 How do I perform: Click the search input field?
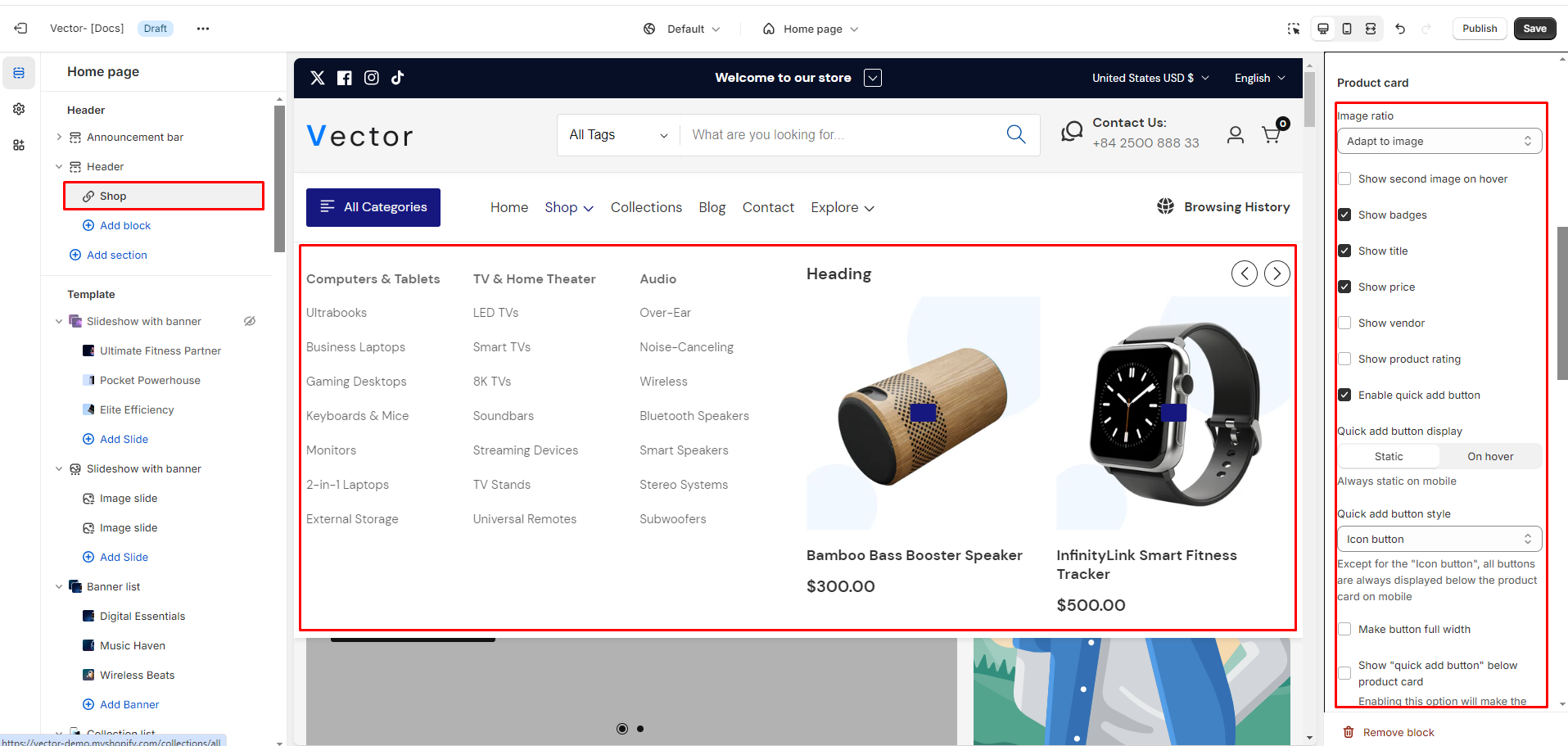pyautogui.click(x=843, y=135)
